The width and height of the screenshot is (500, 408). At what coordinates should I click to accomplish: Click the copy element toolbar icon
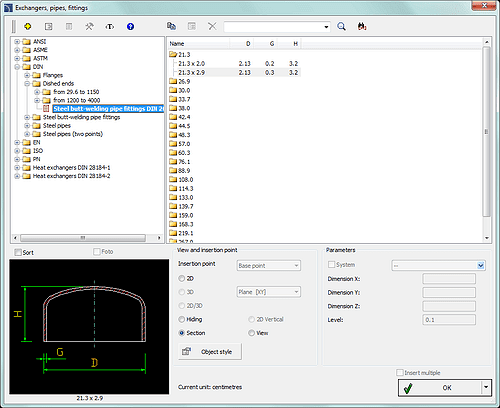coord(171,26)
